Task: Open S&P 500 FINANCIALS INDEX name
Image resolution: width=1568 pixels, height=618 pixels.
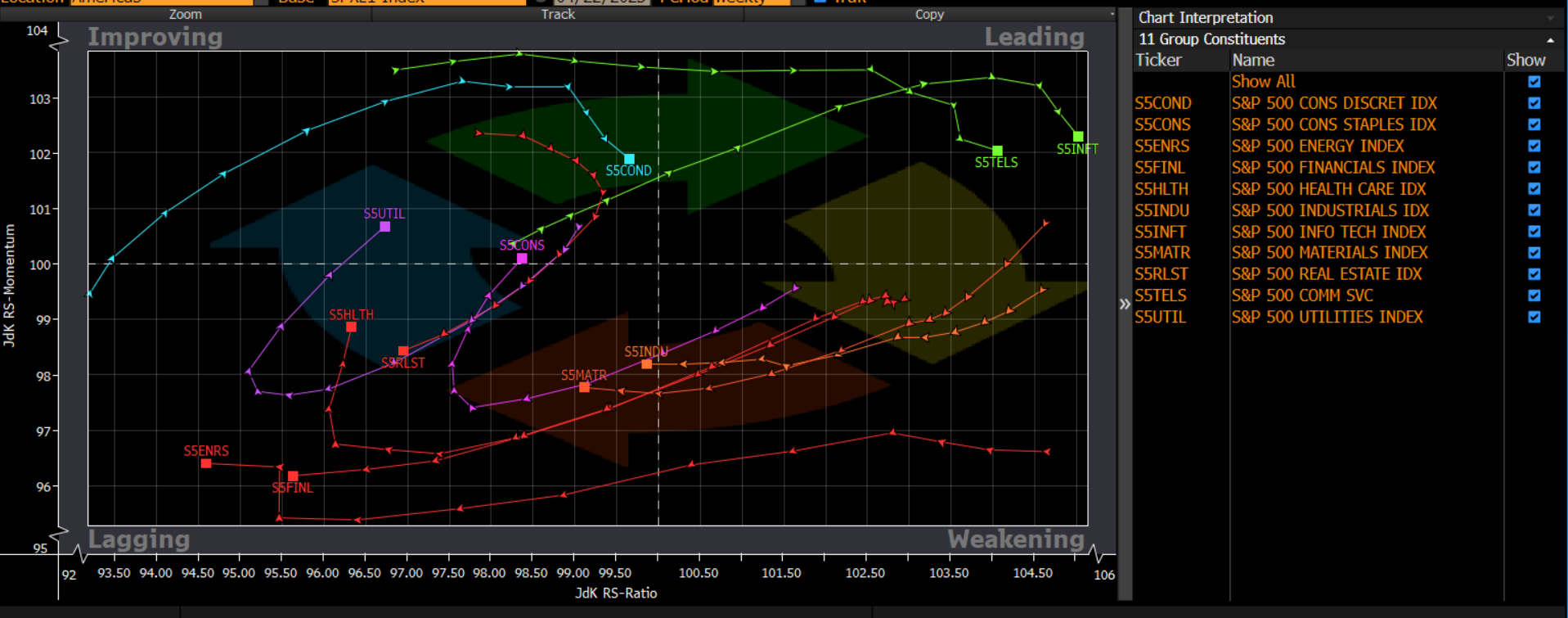Action: click(1333, 167)
